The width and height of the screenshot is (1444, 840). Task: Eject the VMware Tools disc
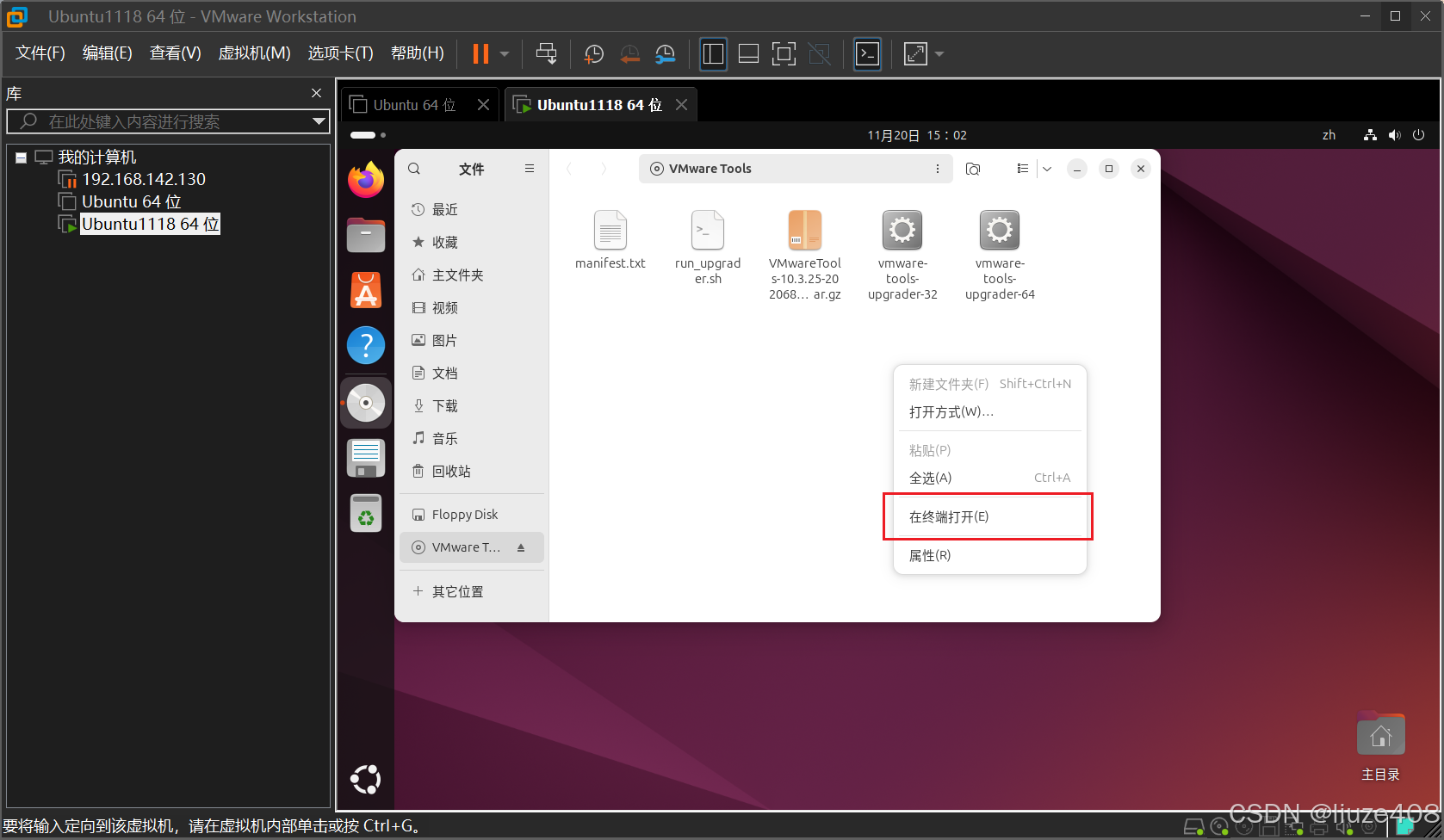click(521, 547)
